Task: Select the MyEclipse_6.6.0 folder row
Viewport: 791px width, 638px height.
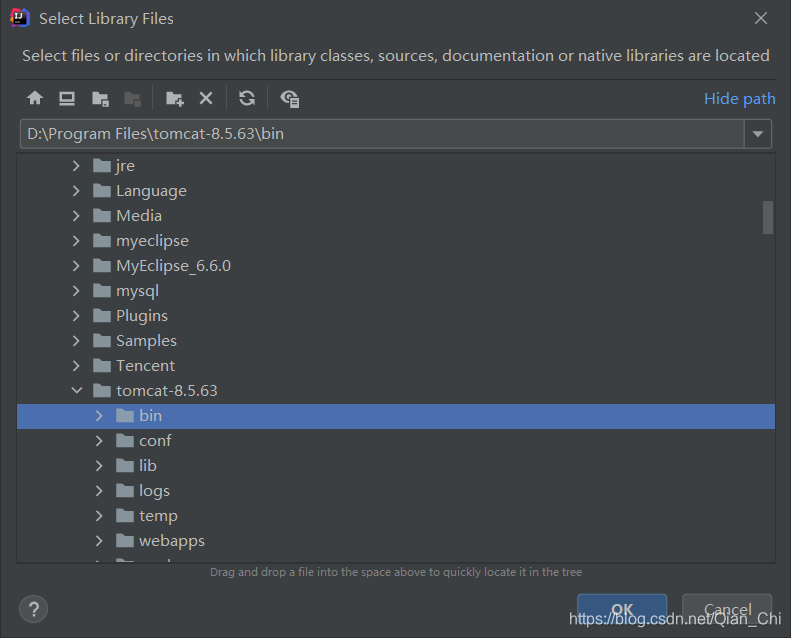Action: 396,266
